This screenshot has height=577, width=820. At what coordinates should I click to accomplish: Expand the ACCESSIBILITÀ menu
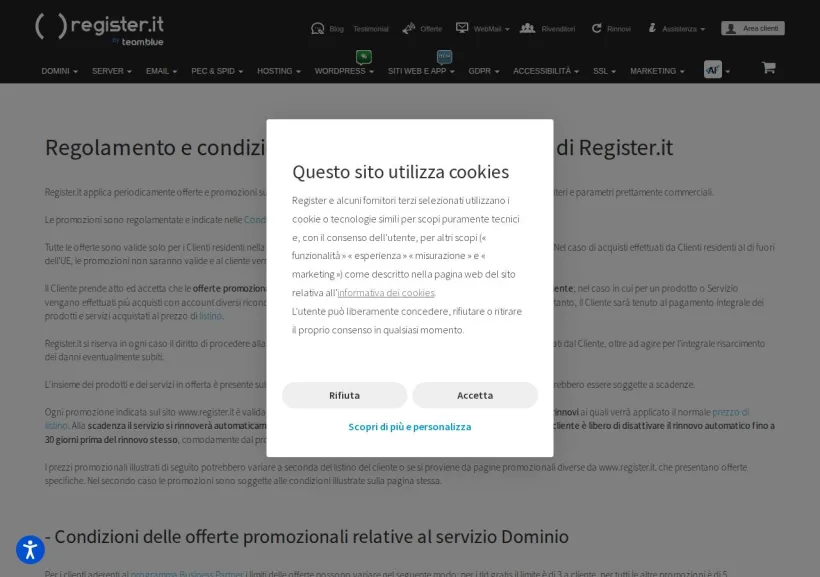tap(546, 71)
